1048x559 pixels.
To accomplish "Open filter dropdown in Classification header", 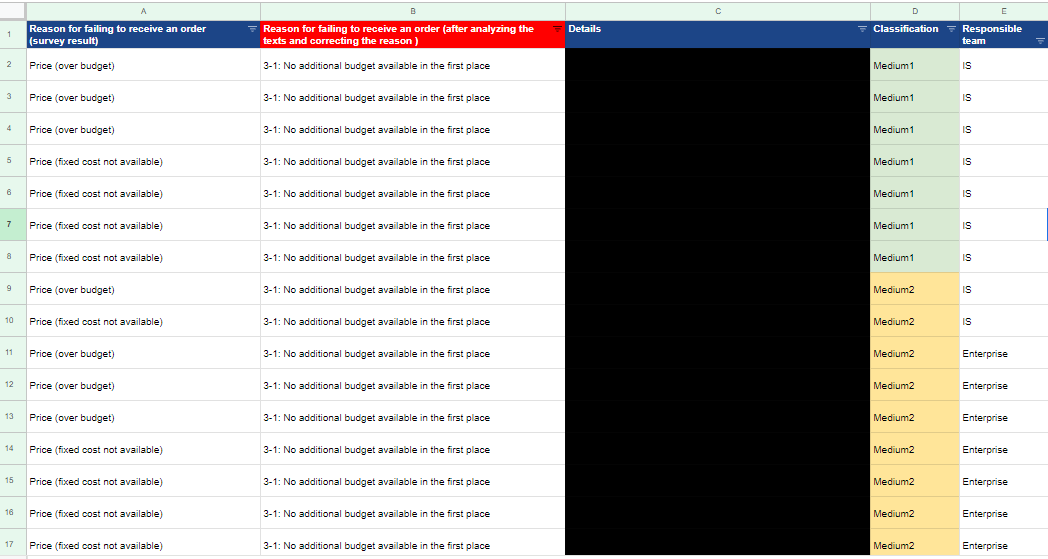I will (952, 29).
